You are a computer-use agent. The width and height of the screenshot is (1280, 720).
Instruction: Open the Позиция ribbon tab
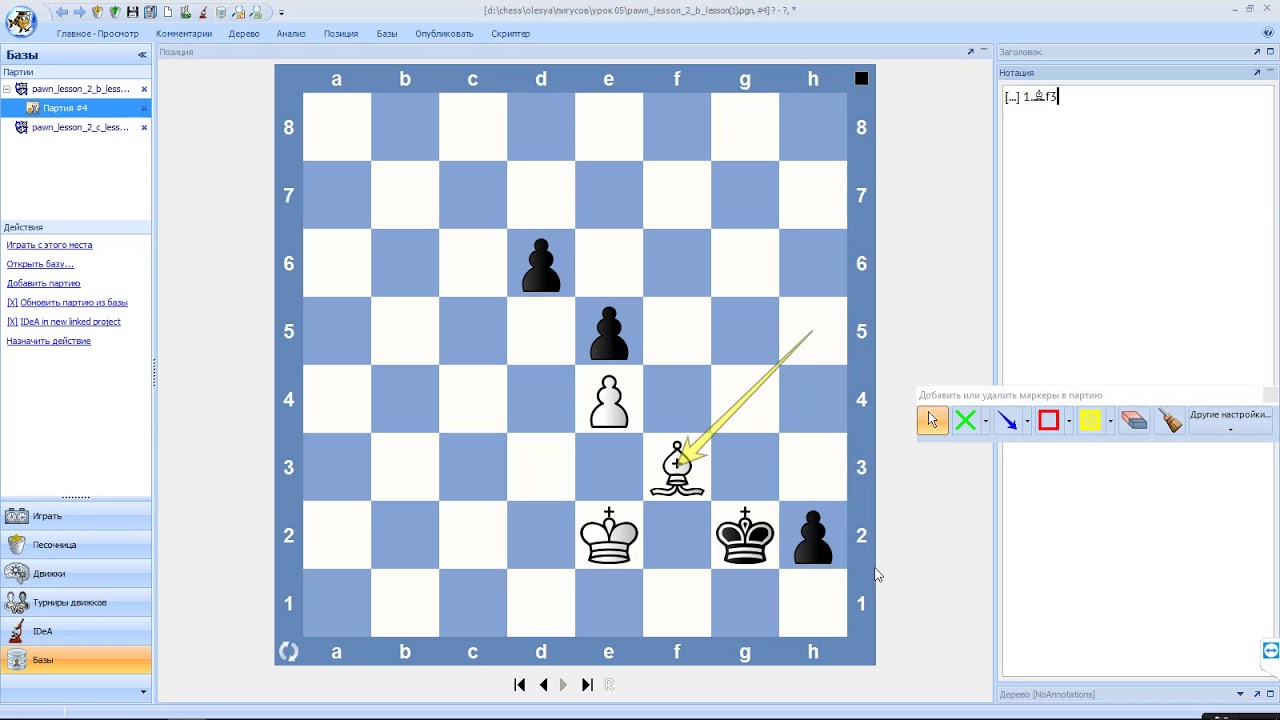[341, 33]
